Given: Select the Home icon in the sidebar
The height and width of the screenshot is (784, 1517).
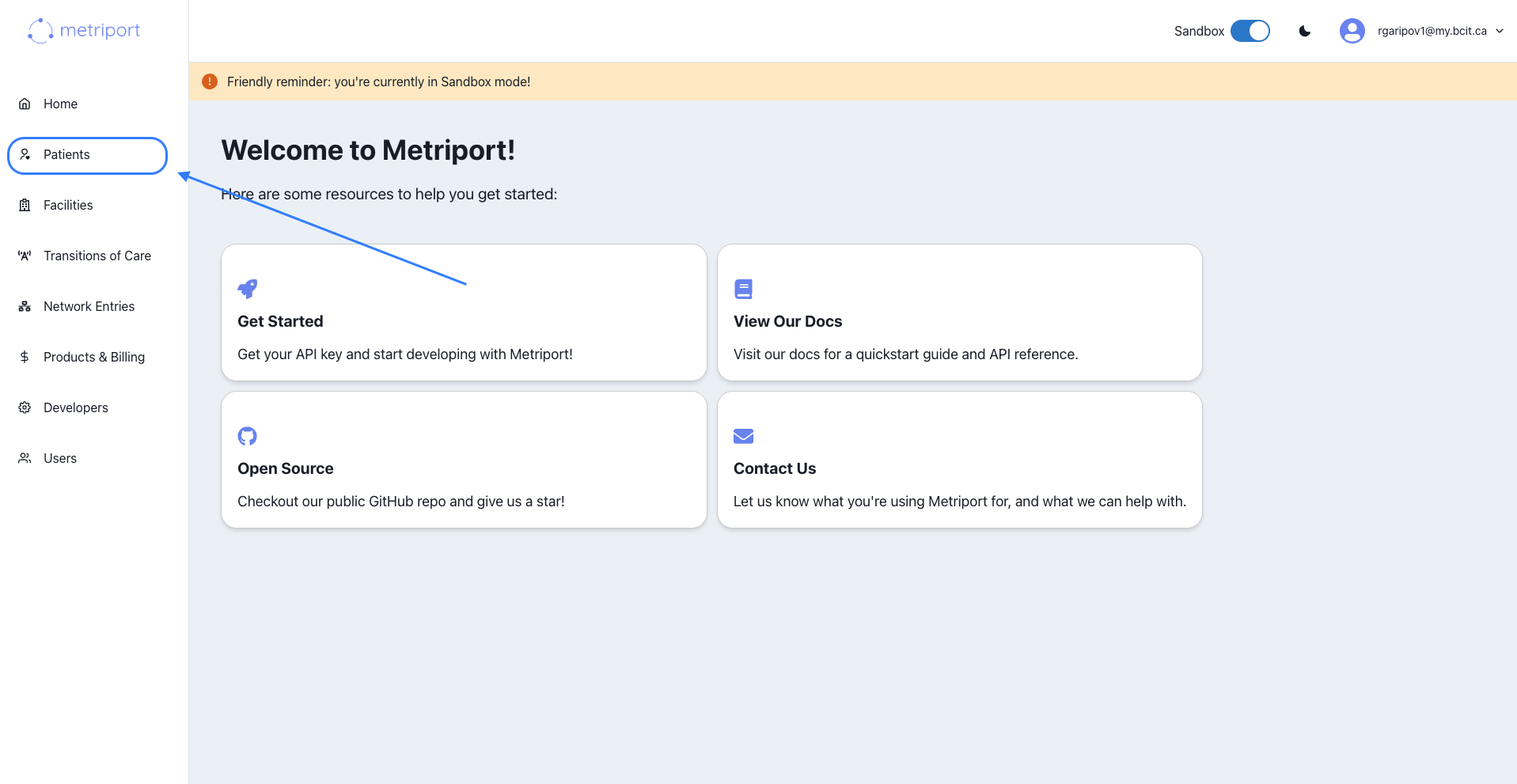Looking at the screenshot, I should point(24,104).
